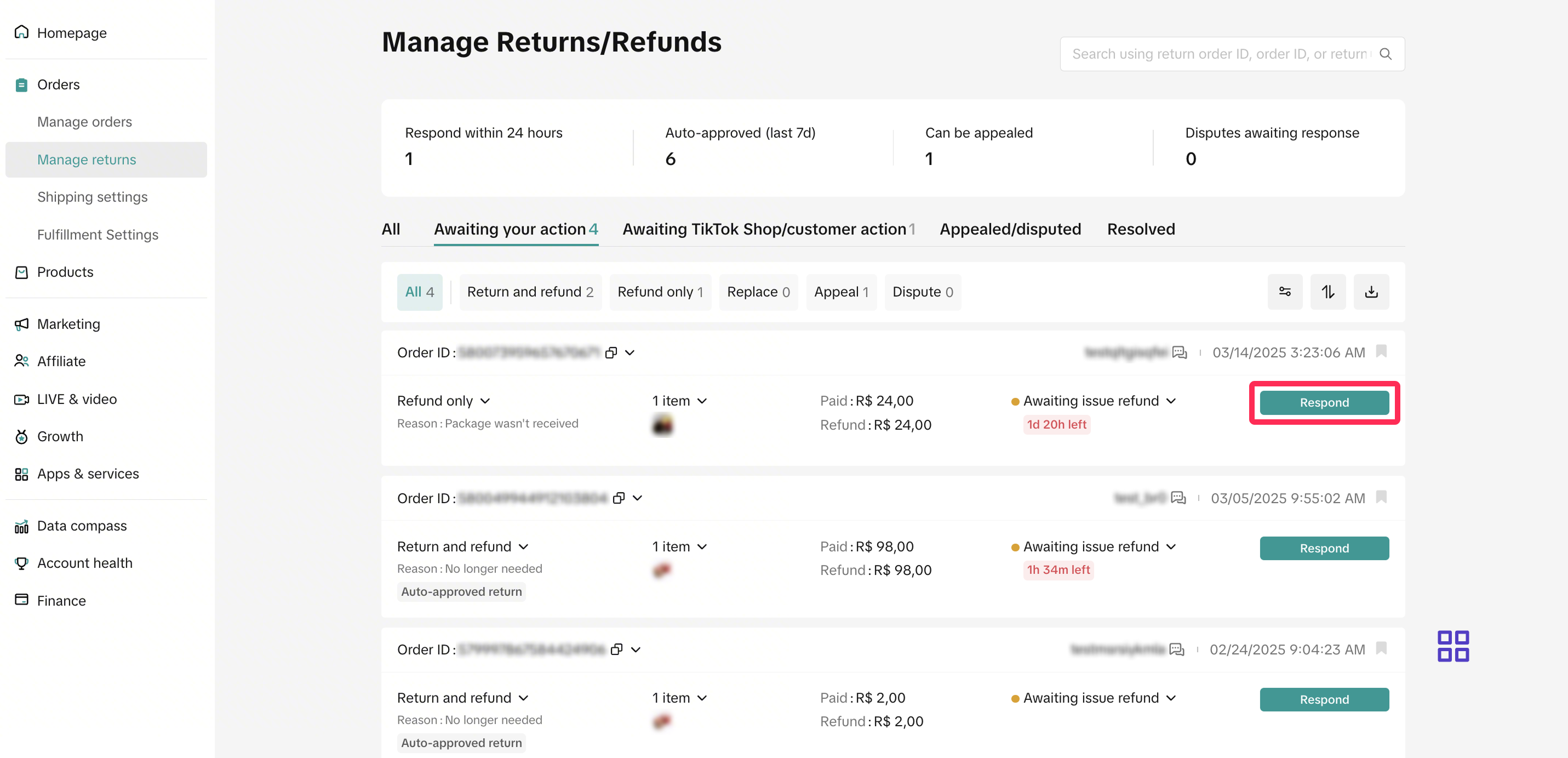Expand the Refund only type dropdown
Image resolution: width=1568 pixels, height=758 pixels.
(484, 401)
